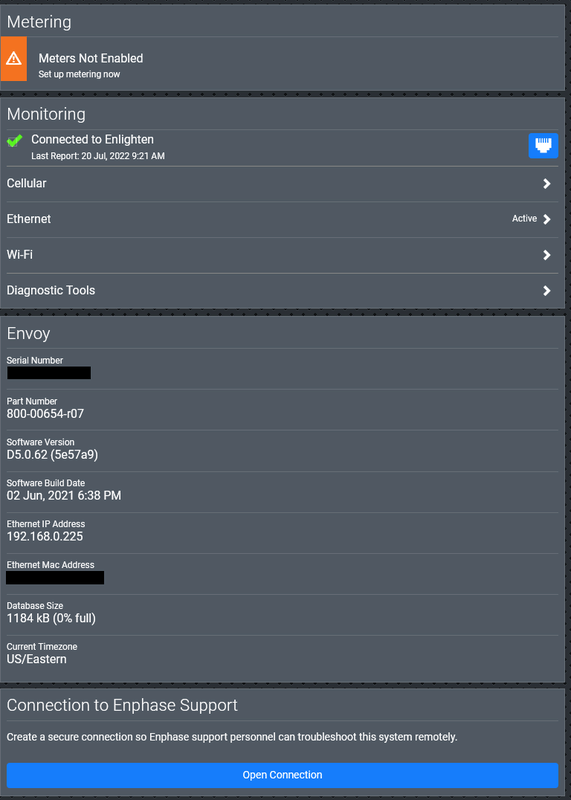The height and width of the screenshot is (800, 571).
Task: Click the Current Timezone US/Eastern value
Action: [x=36, y=659]
